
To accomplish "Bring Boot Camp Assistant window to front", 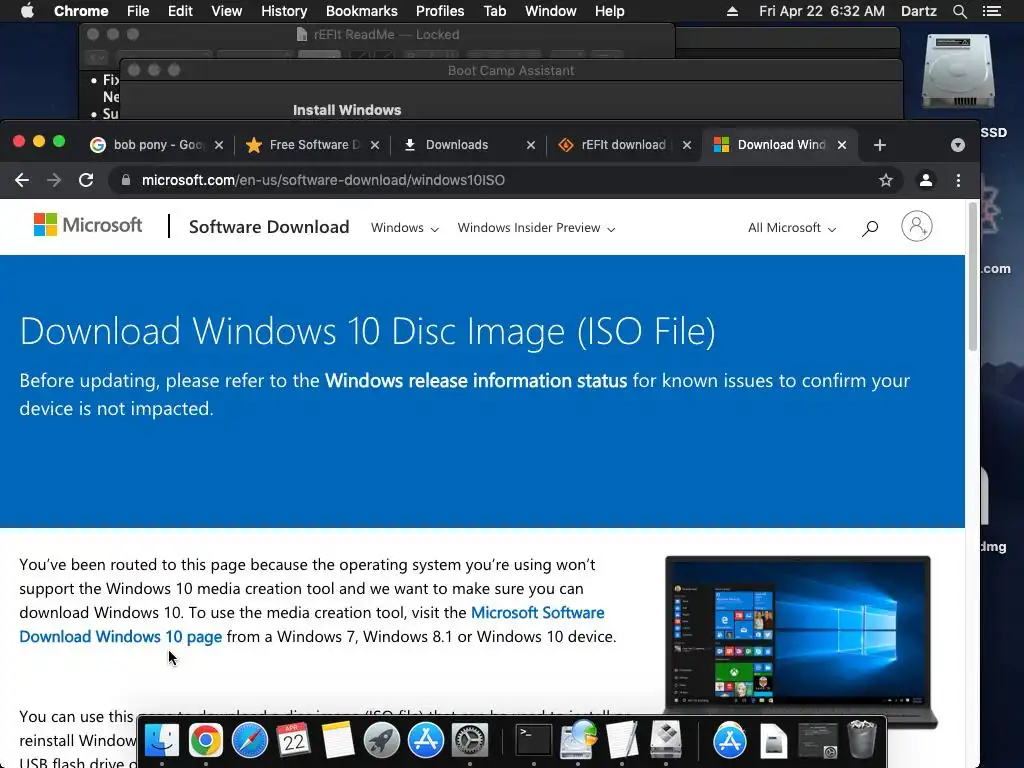I will tap(511, 71).
